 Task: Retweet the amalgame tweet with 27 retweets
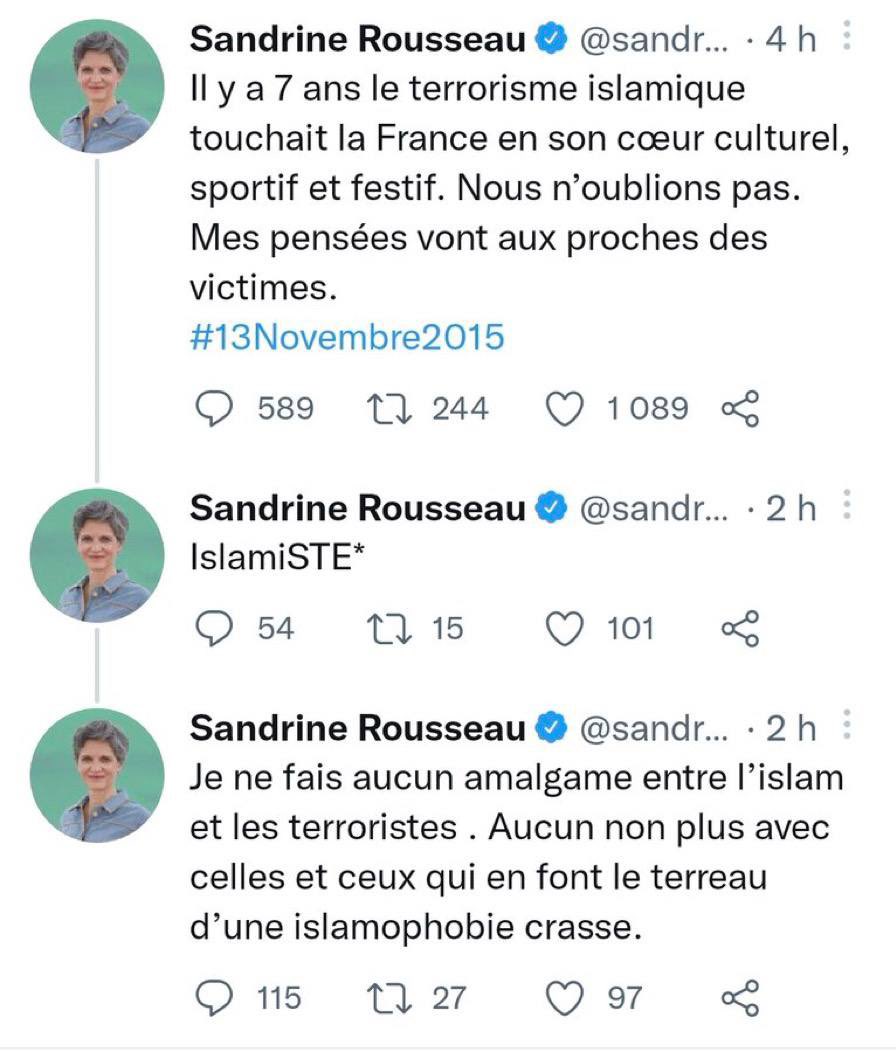pyautogui.click(x=389, y=998)
